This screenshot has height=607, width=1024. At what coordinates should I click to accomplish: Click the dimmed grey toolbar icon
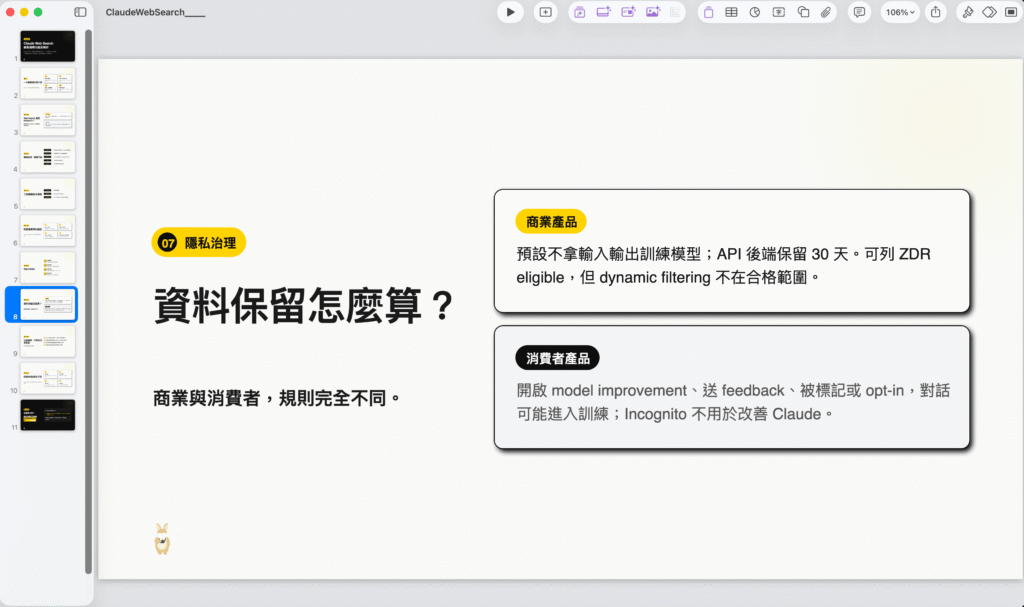click(x=675, y=12)
